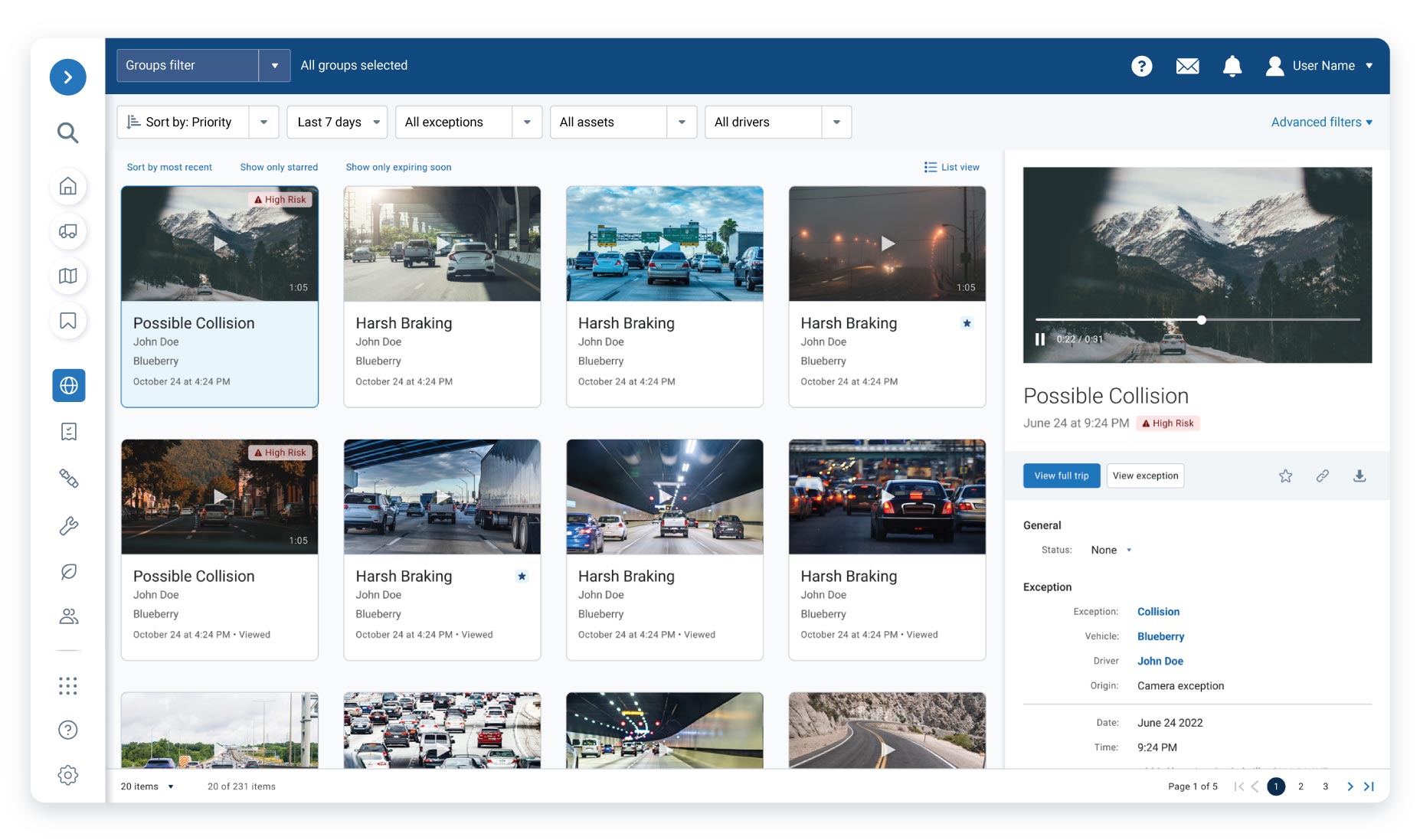
Task: Click the video progress slider handle
Action: (x=1201, y=320)
